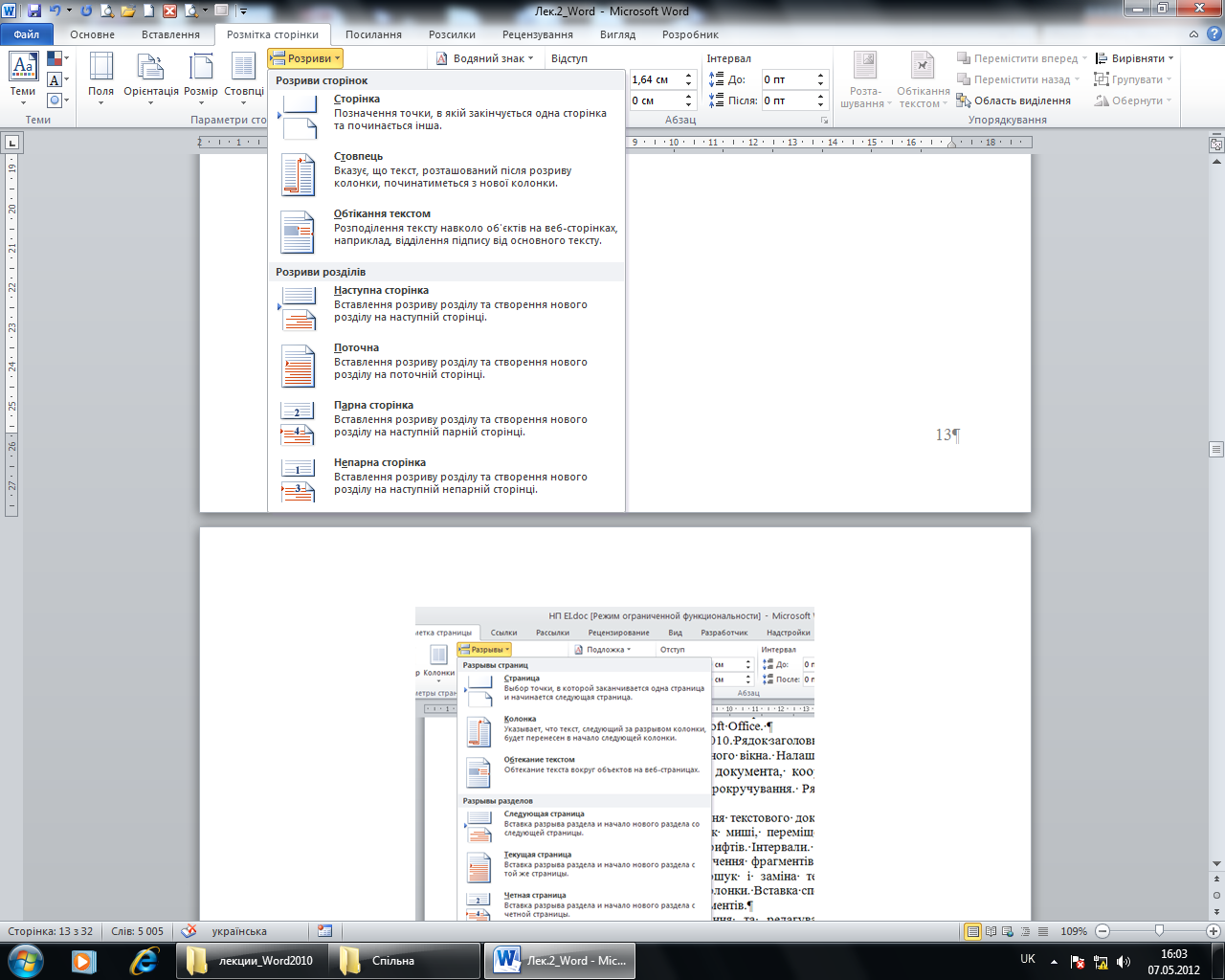Screen dimensions: 1225x980
Task: Increase the До spacing with stepper arrow
Action: (x=820, y=76)
